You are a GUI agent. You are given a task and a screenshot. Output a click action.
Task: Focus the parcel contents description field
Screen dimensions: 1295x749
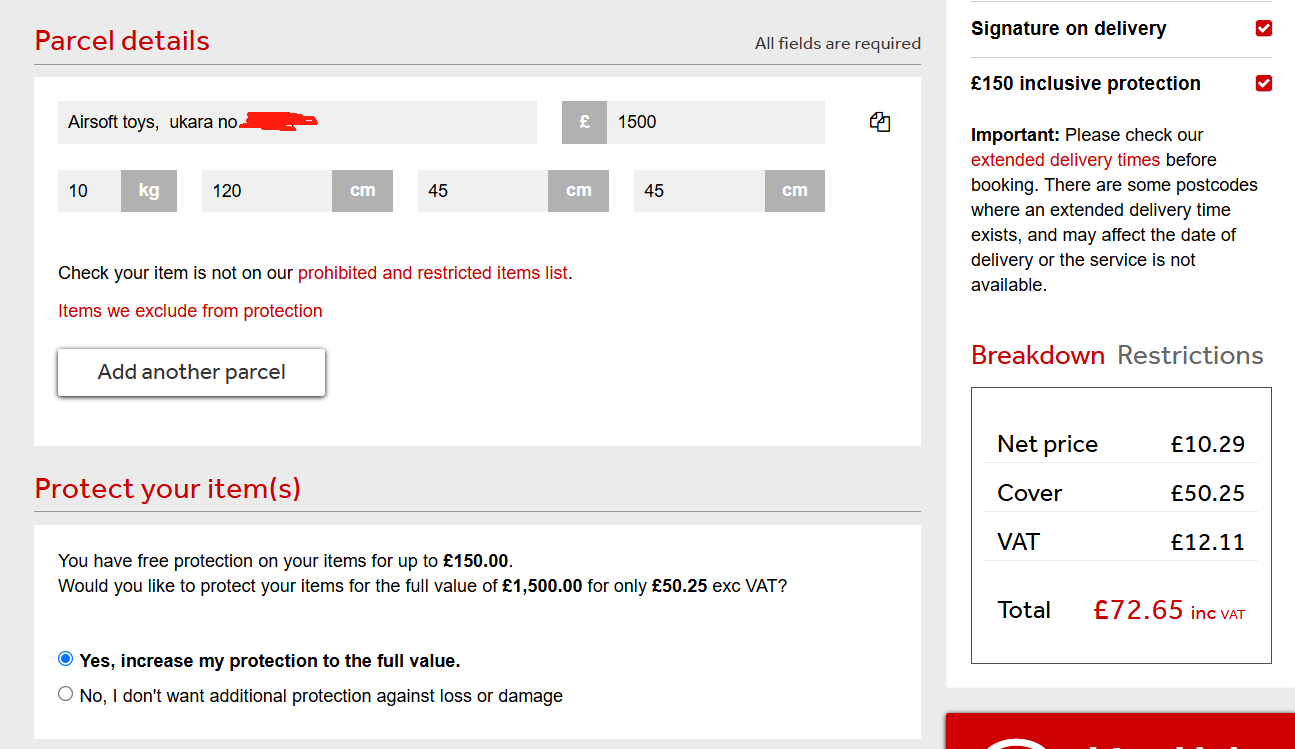(297, 122)
